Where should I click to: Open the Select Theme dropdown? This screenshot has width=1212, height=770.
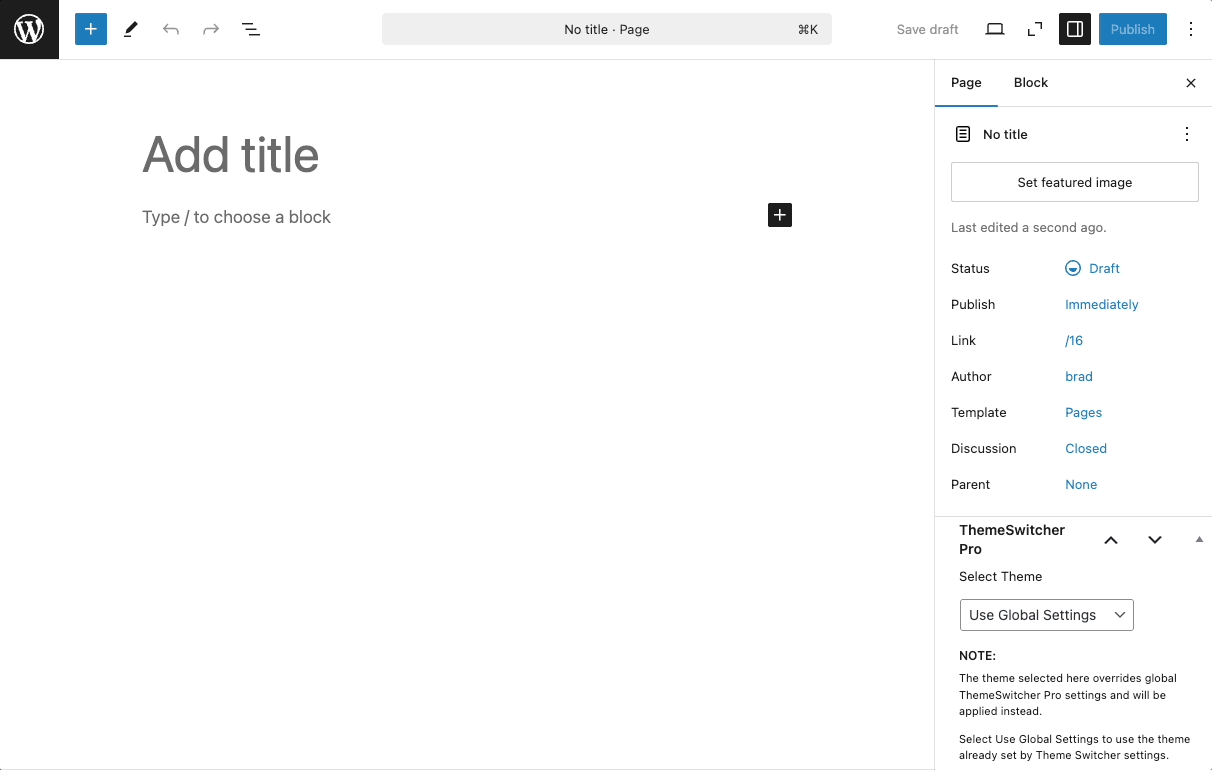pyautogui.click(x=1047, y=615)
